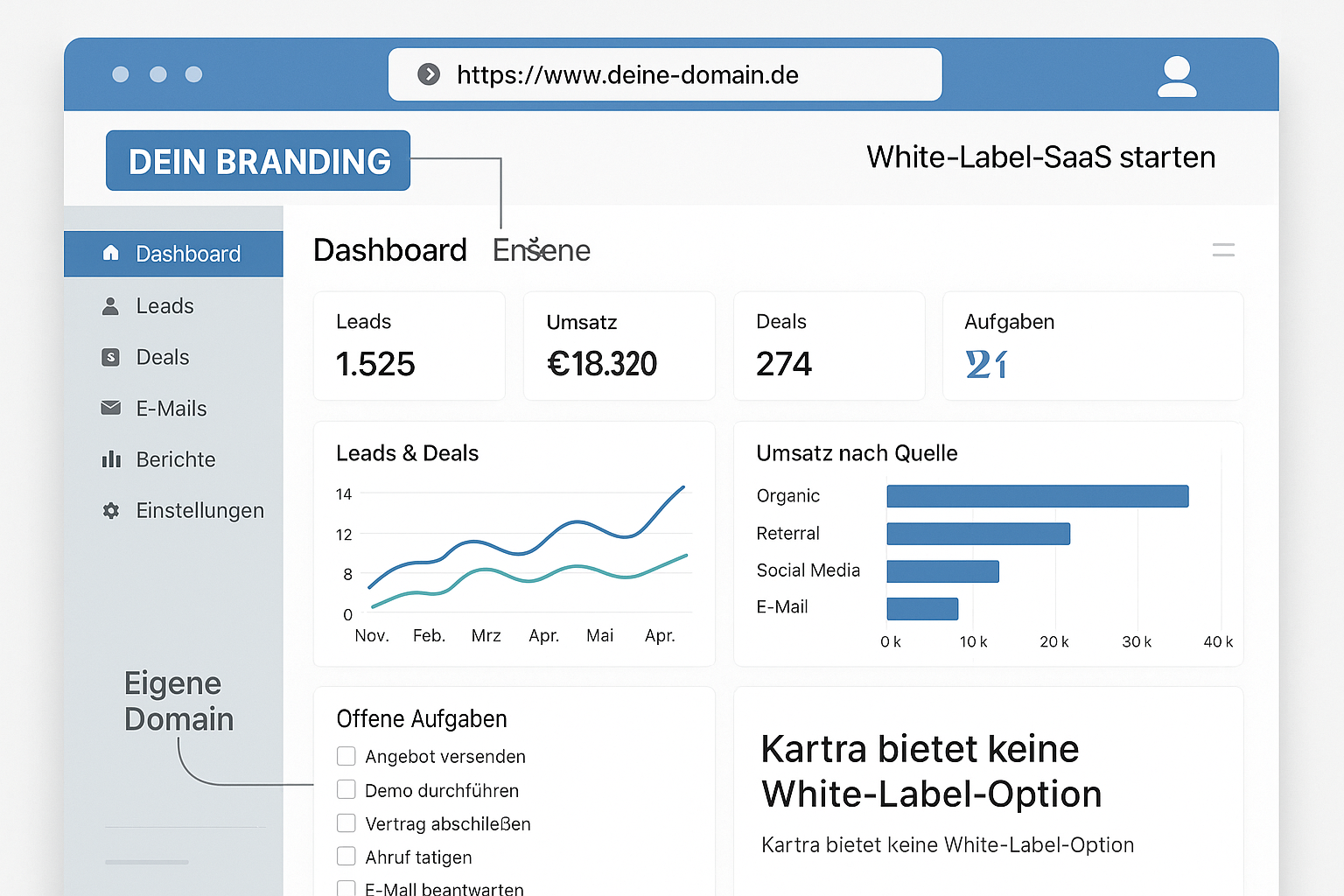Check the Demo durchführen task

tap(346, 789)
